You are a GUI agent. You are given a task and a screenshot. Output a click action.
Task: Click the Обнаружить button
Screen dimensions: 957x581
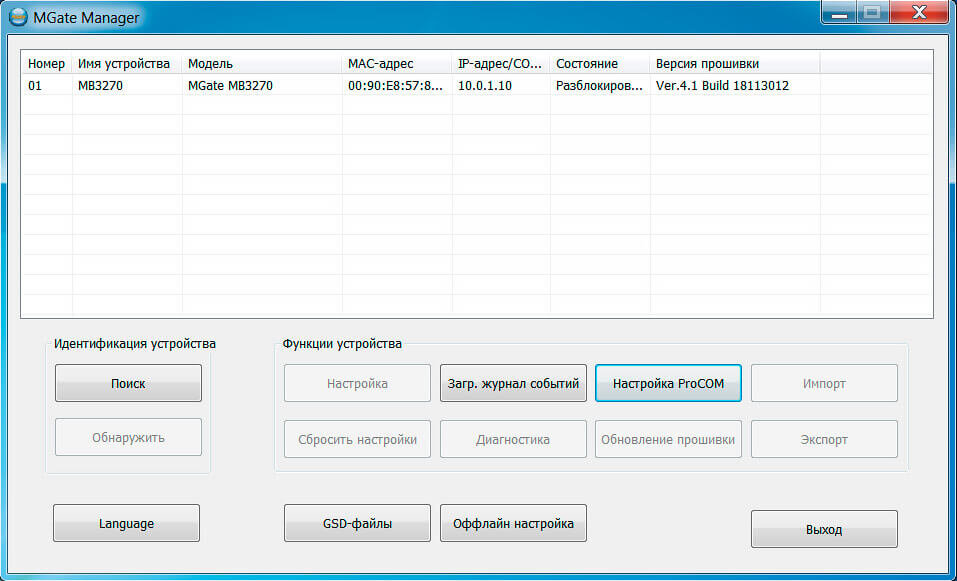128,437
